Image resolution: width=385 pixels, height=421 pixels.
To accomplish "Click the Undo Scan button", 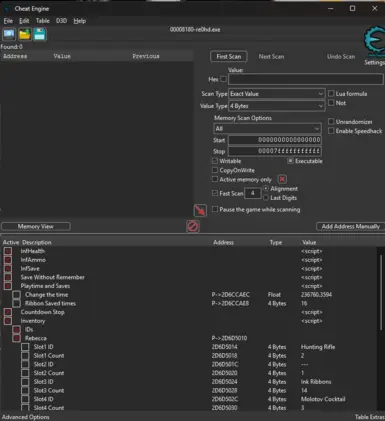I will tap(341, 57).
